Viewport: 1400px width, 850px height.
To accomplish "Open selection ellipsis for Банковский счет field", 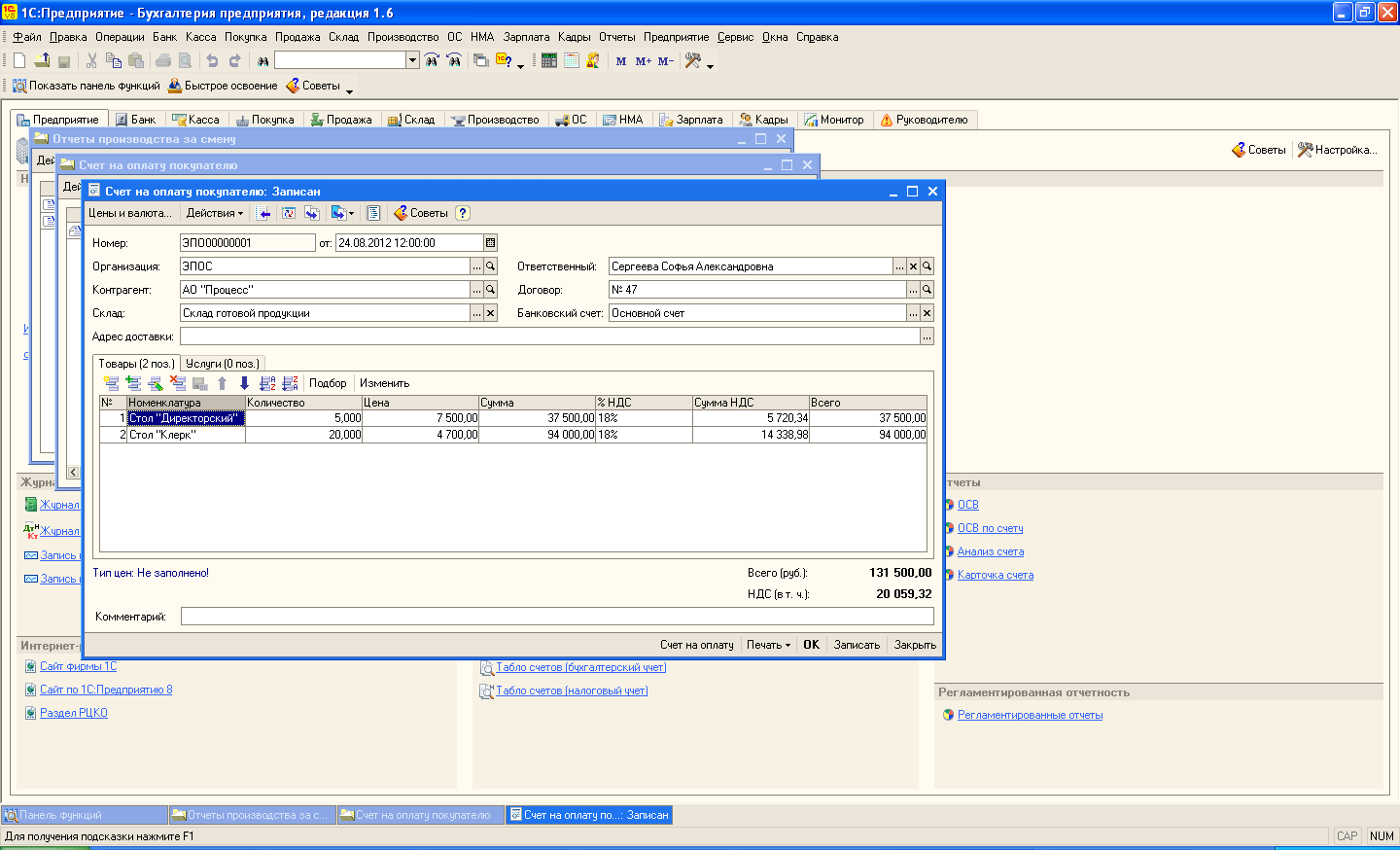I will pos(913,313).
